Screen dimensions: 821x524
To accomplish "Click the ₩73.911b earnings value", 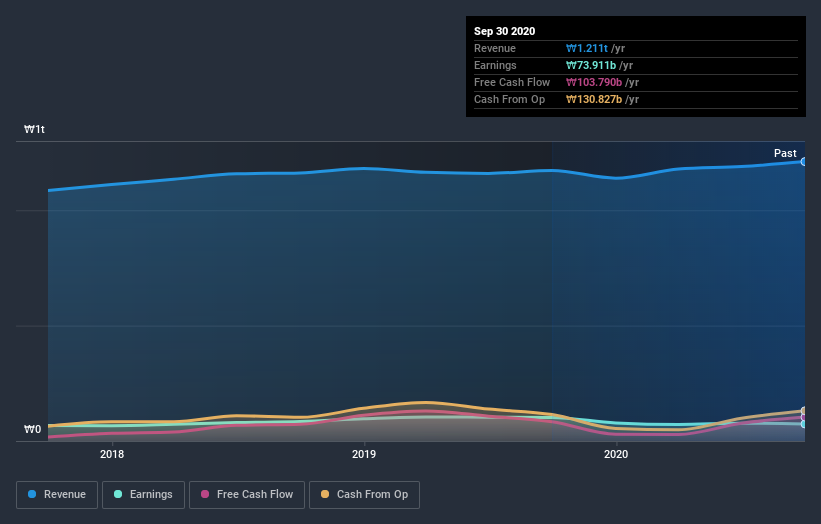I will pos(591,65).
